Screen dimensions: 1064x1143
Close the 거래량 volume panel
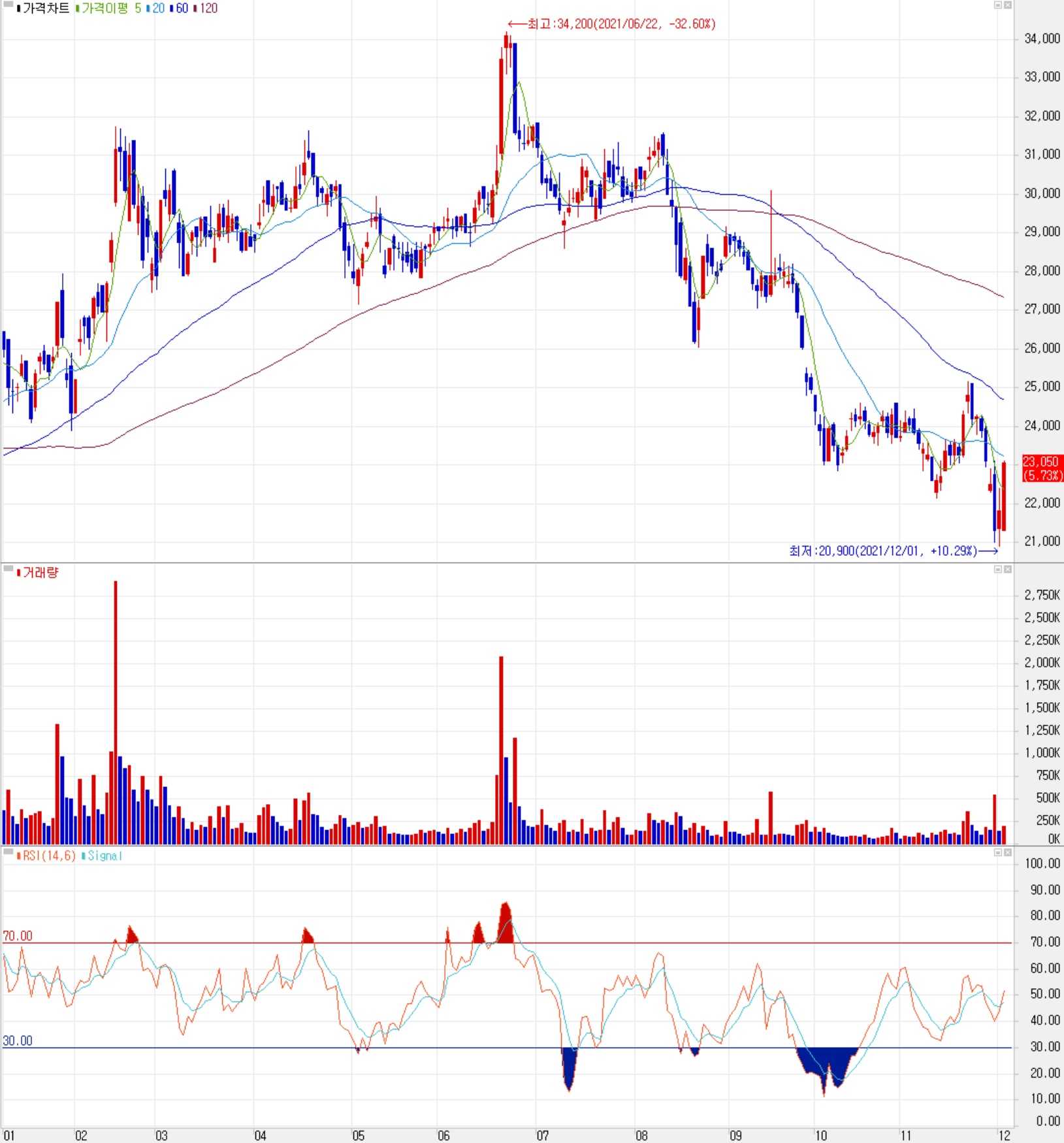point(1008,570)
